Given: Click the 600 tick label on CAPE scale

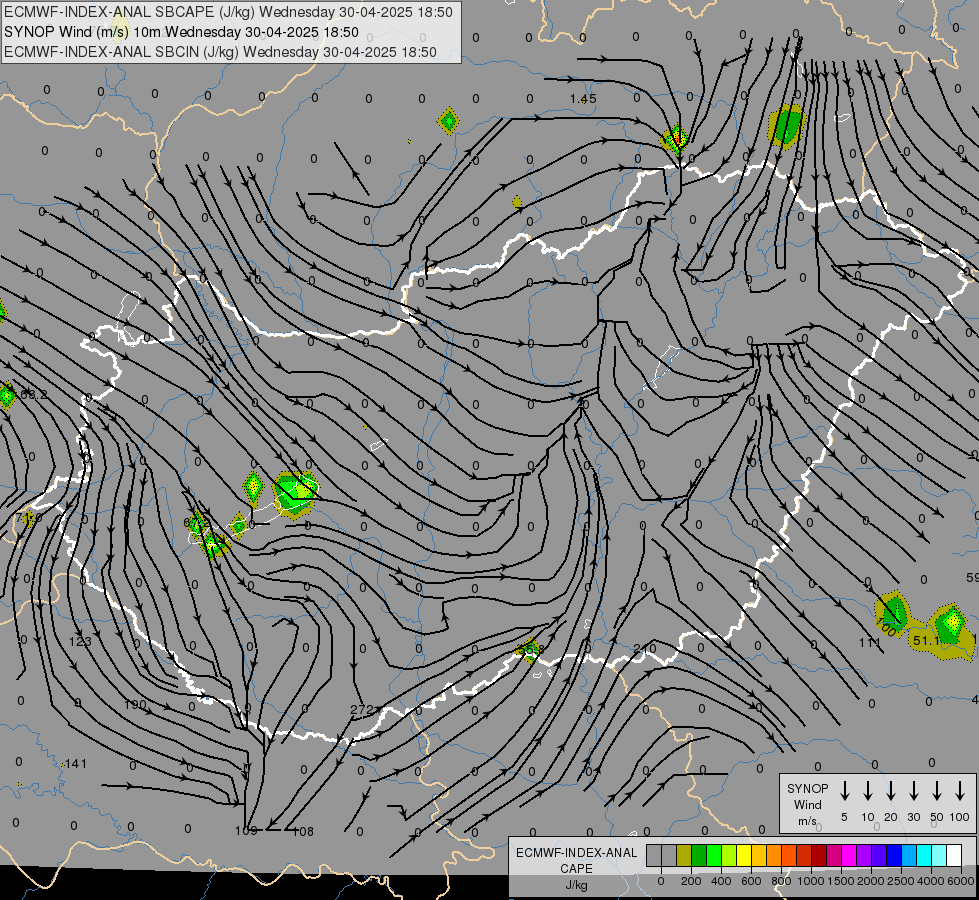Looking at the screenshot, I should pos(751,881).
